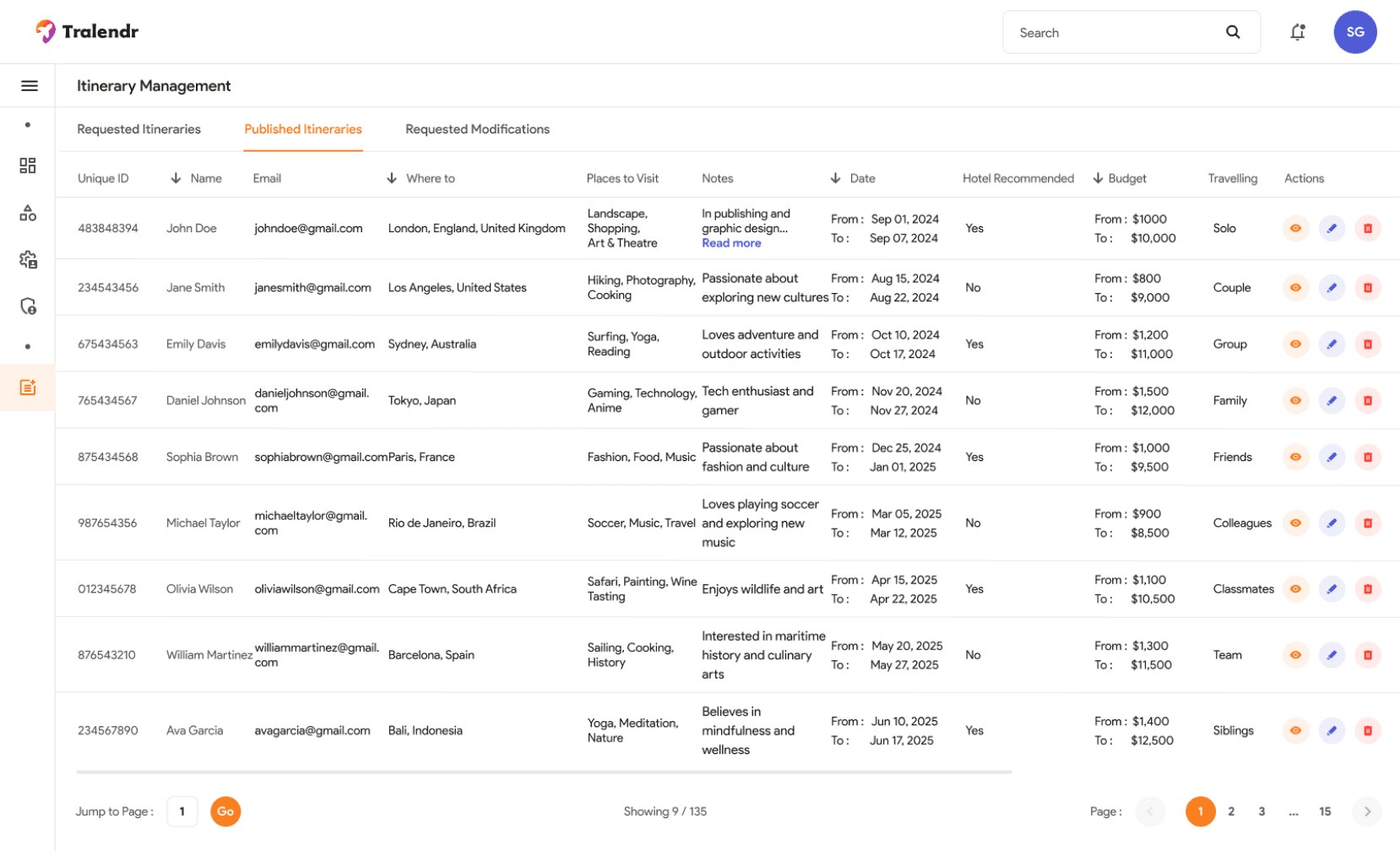
Task: View Daniel Johnson's itinerary via eye icon
Action: coord(1295,401)
